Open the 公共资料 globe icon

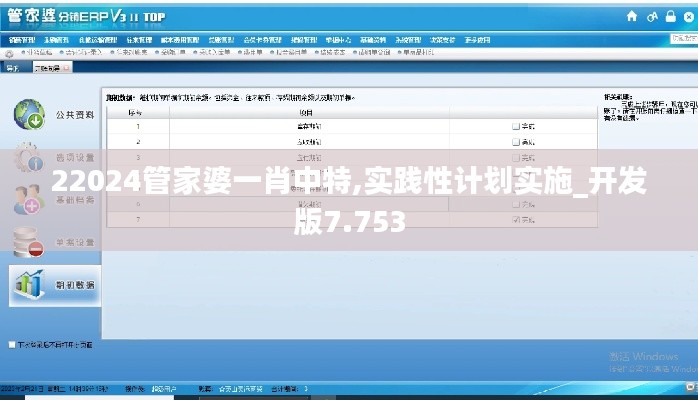(x=29, y=114)
